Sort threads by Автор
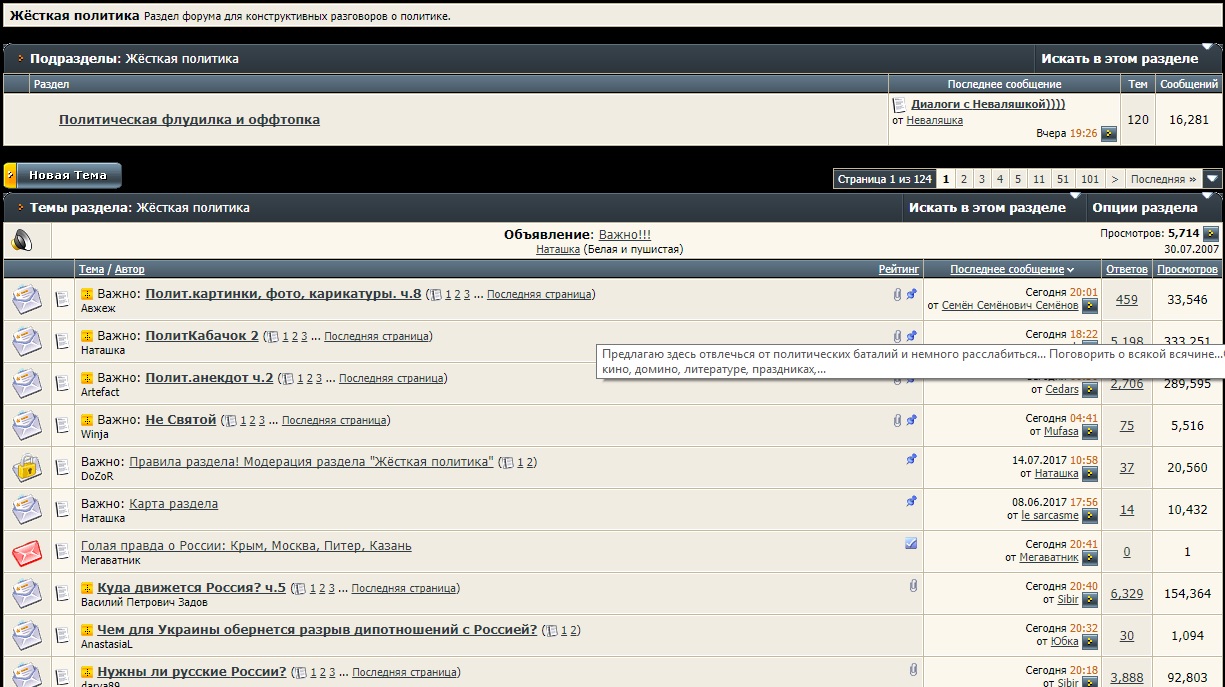 coord(130,269)
